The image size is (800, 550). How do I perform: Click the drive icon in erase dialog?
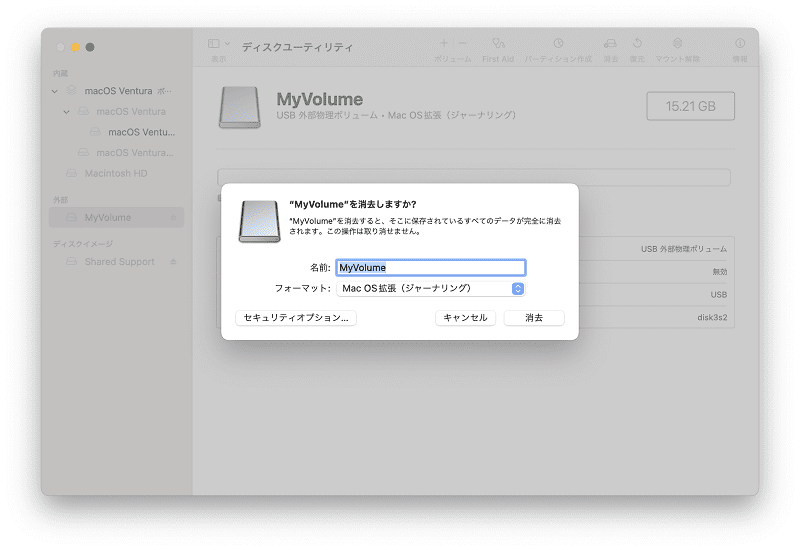[x=259, y=221]
